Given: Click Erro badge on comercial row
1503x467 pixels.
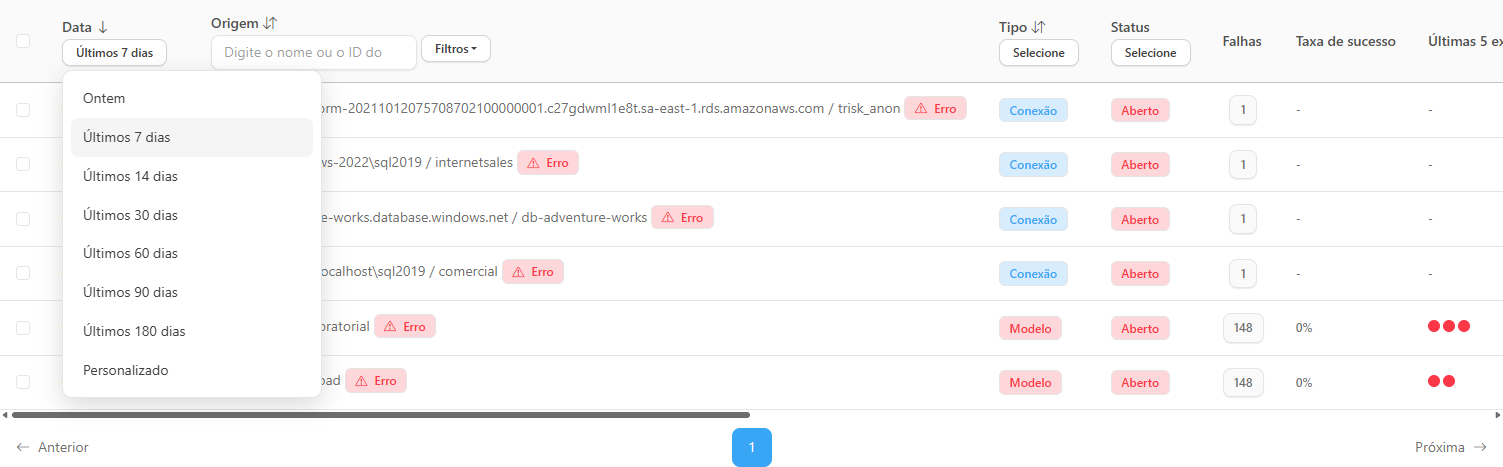Looking at the screenshot, I should tap(533, 271).
